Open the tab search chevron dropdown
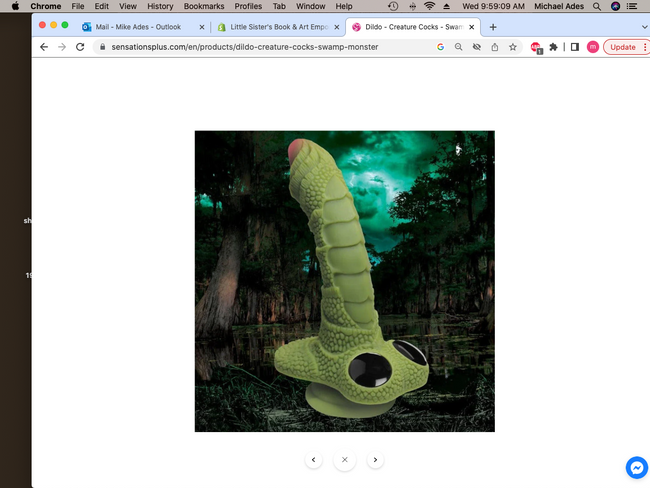The height and width of the screenshot is (488, 650). [x=643, y=27]
